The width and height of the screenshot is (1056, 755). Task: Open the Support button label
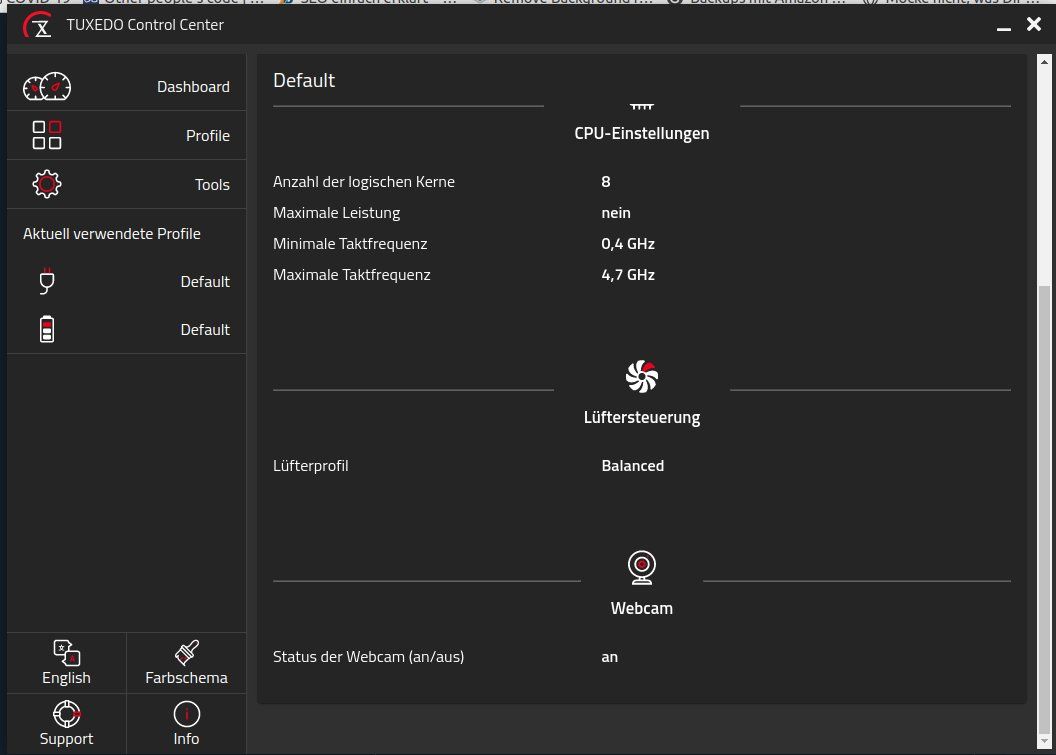point(66,739)
